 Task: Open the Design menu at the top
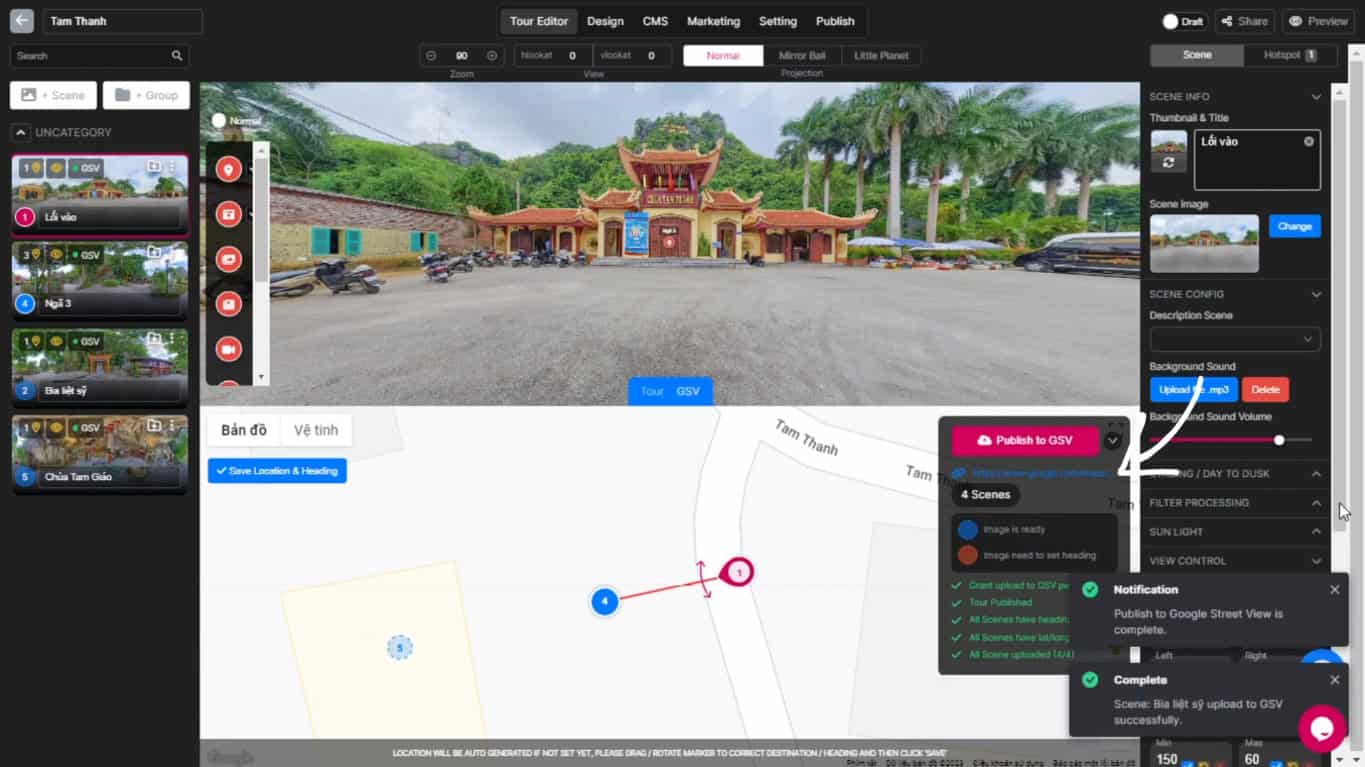(605, 20)
